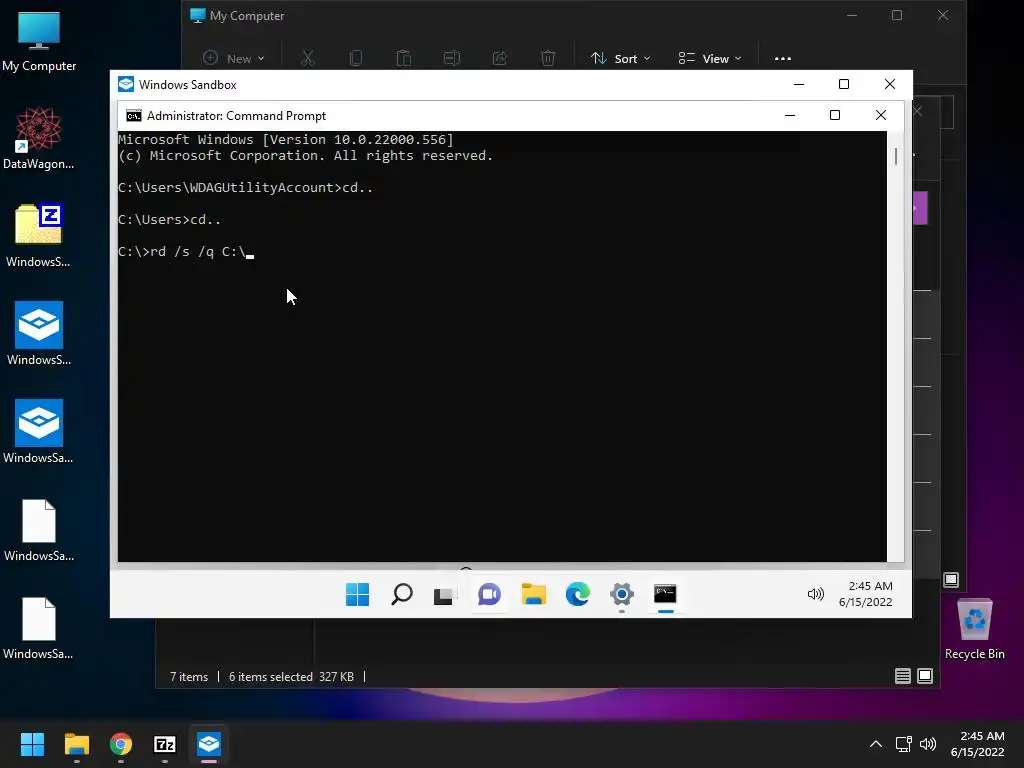This screenshot has height=768, width=1024.
Task: Select the WindowsS... zip archive icon
Action: [39, 236]
